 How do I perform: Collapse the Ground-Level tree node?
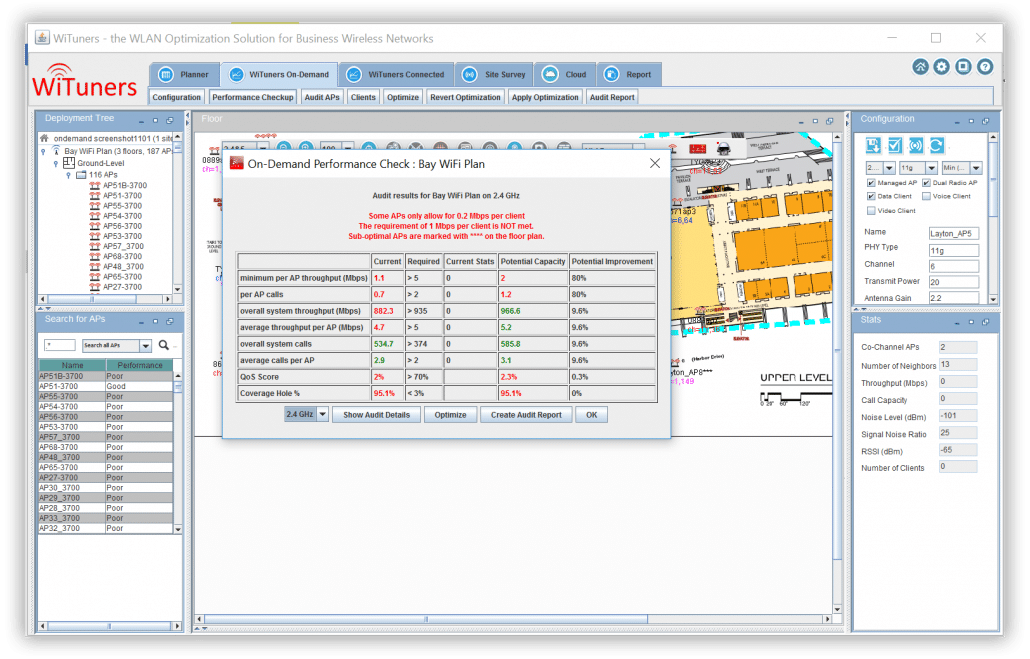[x=56, y=164]
